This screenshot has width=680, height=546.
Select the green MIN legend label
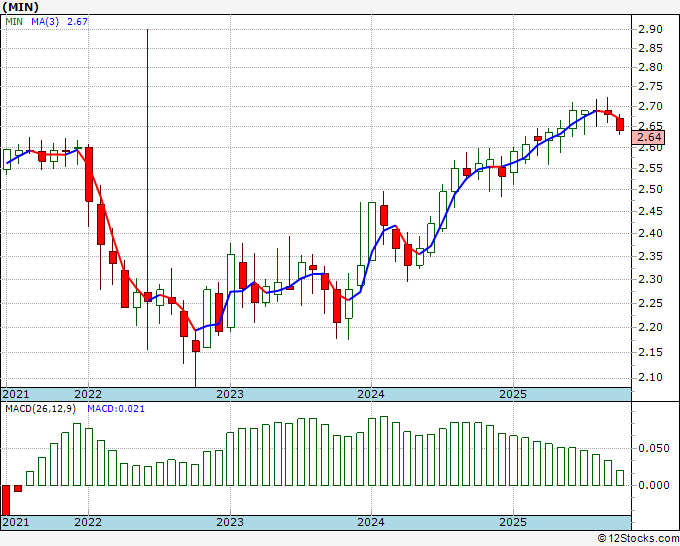coord(14,21)
